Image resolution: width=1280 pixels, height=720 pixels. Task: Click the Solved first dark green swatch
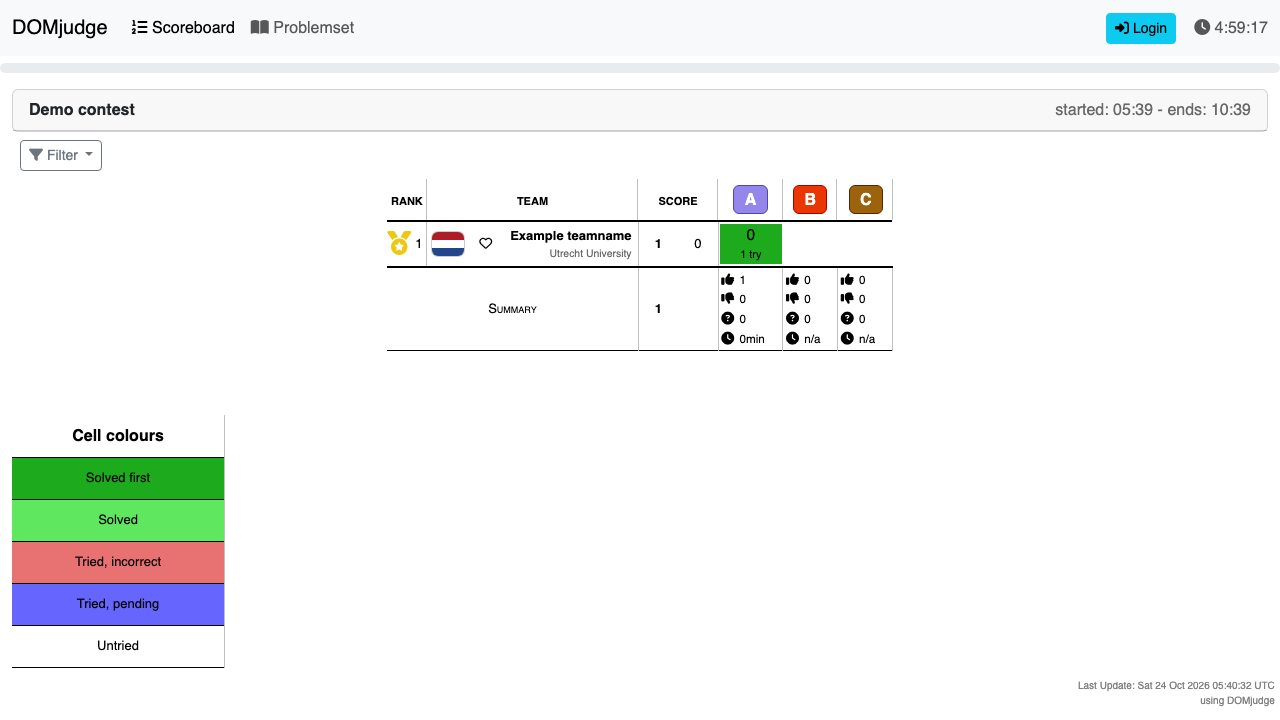(x=118, y=478)
